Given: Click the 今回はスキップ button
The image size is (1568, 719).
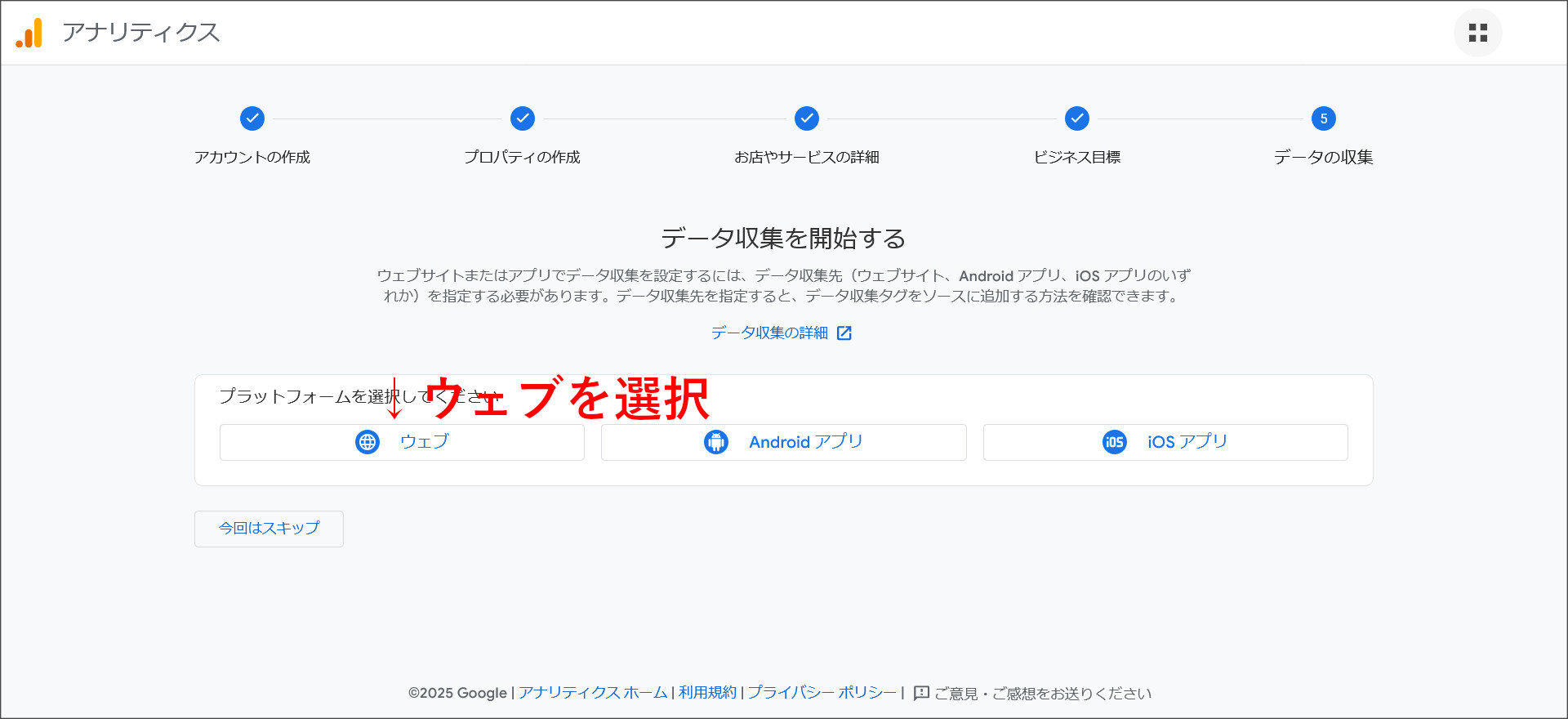Looking at the screenshot, I should pyautogui.click(x=269, y=529).
